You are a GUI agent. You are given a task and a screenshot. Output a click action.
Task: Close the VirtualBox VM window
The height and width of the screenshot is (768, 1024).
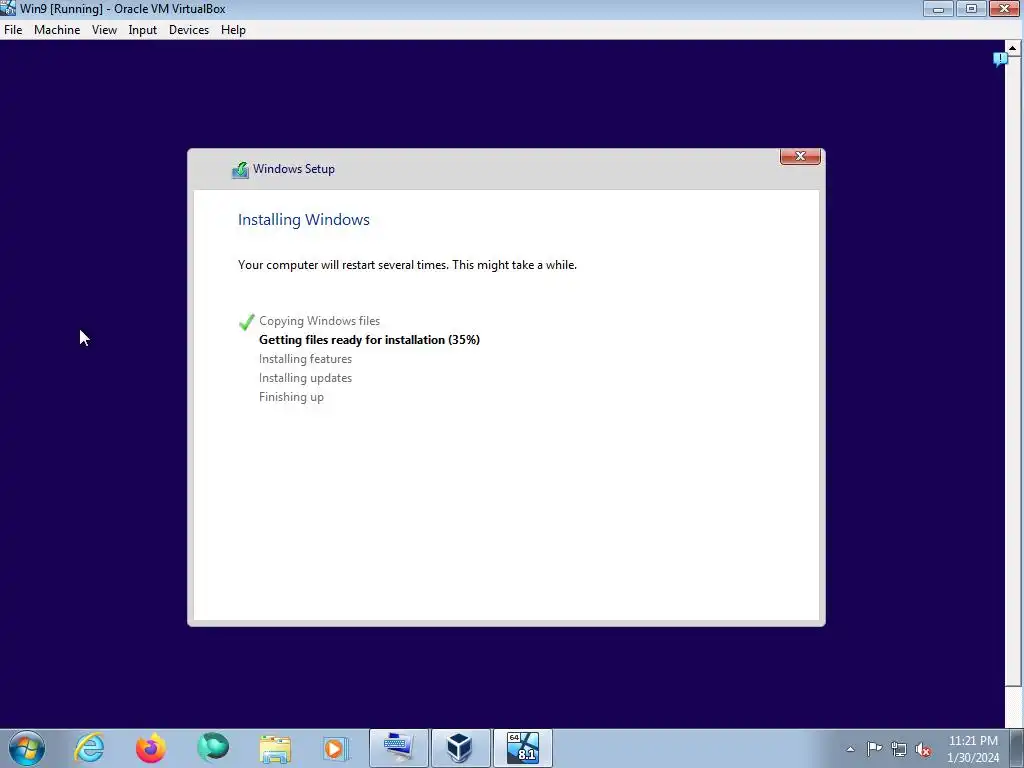pyautogui.click(x=1004, y=8)
